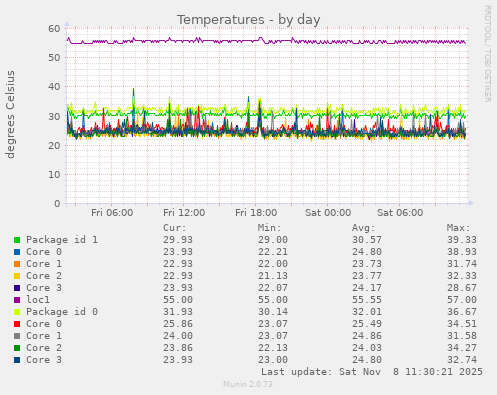This screenshot has width=497, height=395.
Task: Select the Core 3 max value 28.67
Action: (462, 288)
